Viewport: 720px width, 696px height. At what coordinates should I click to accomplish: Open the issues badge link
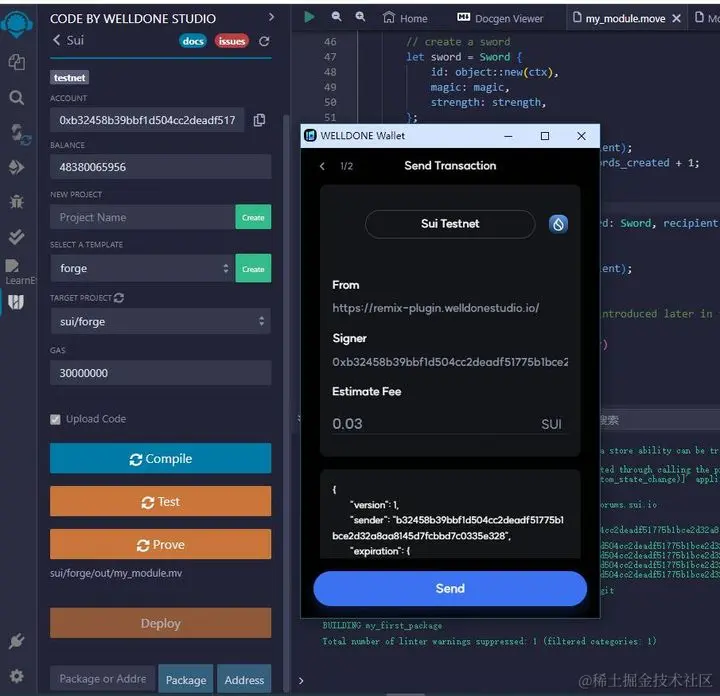click(x=231, y=41)
